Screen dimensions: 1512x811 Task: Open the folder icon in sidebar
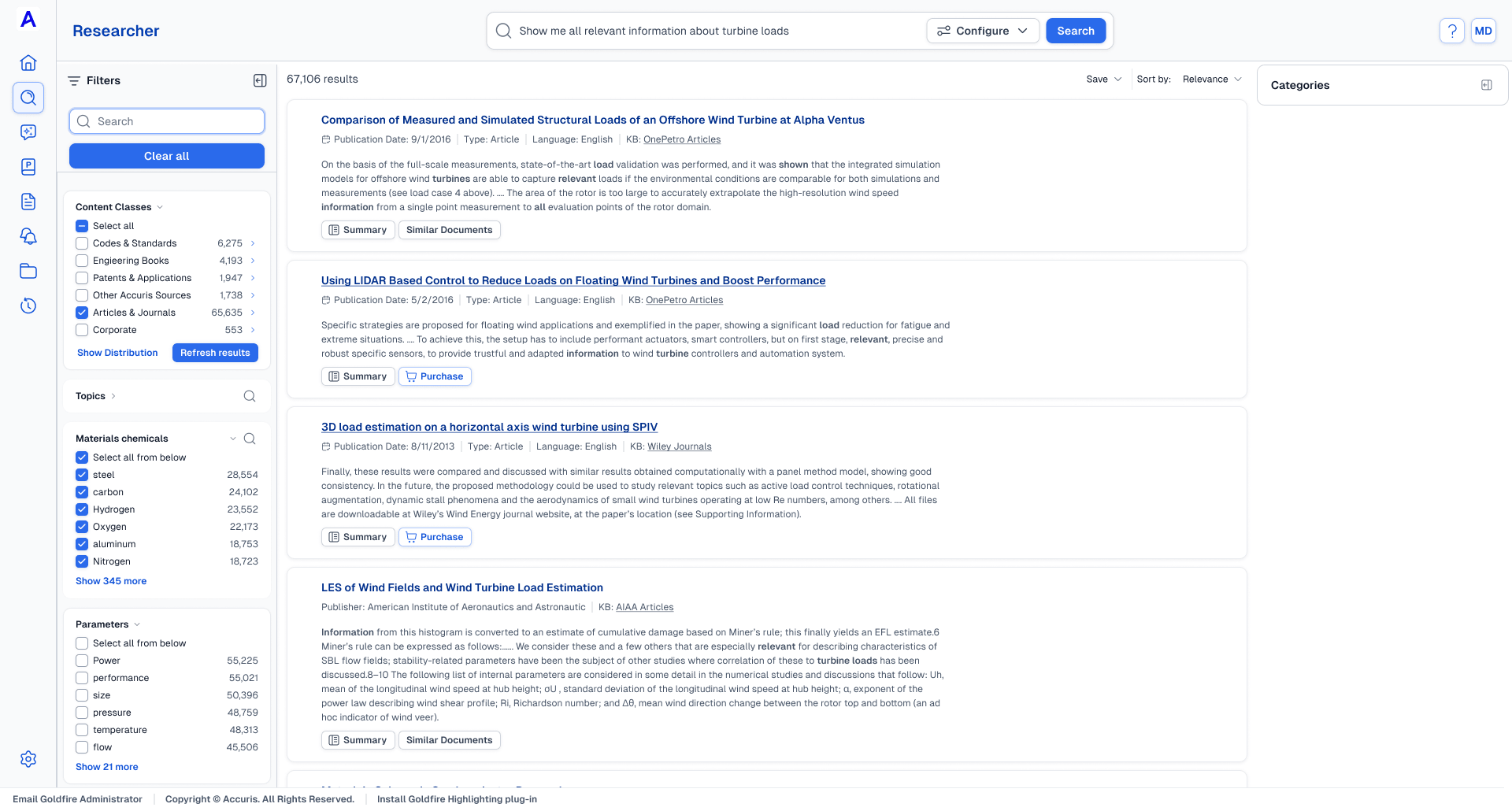pos(28,271)
